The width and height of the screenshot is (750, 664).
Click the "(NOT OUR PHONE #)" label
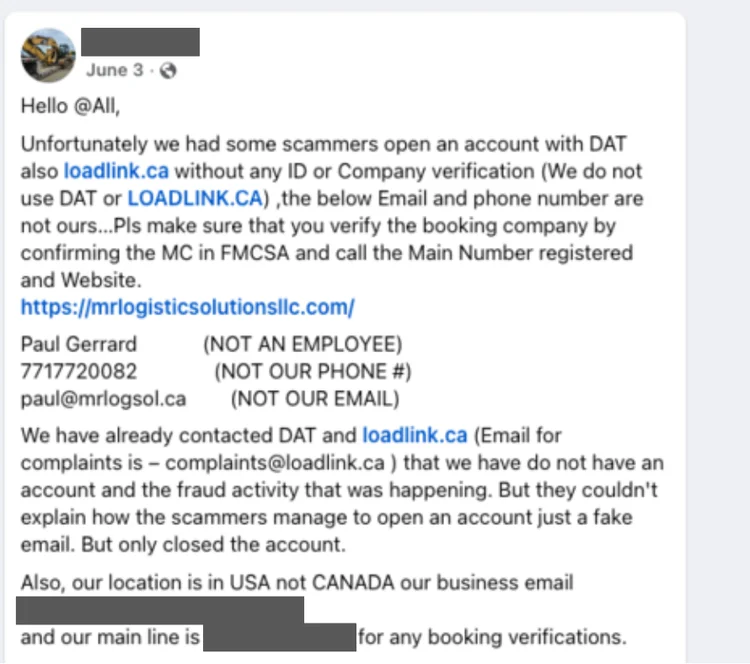coord(313,372)
